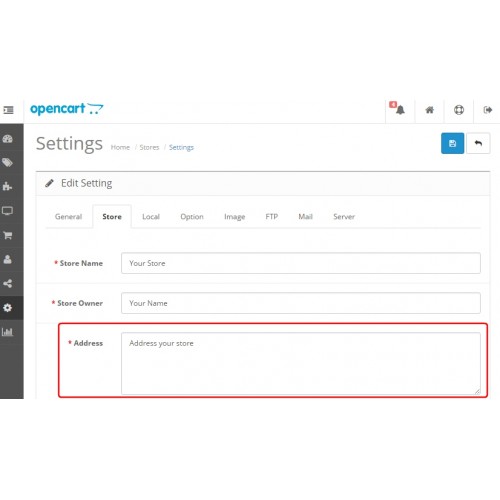The width and height of the screenshot is (500, 500).
Task: Cancel using the back arrow button
Action: tap(478, 143)
